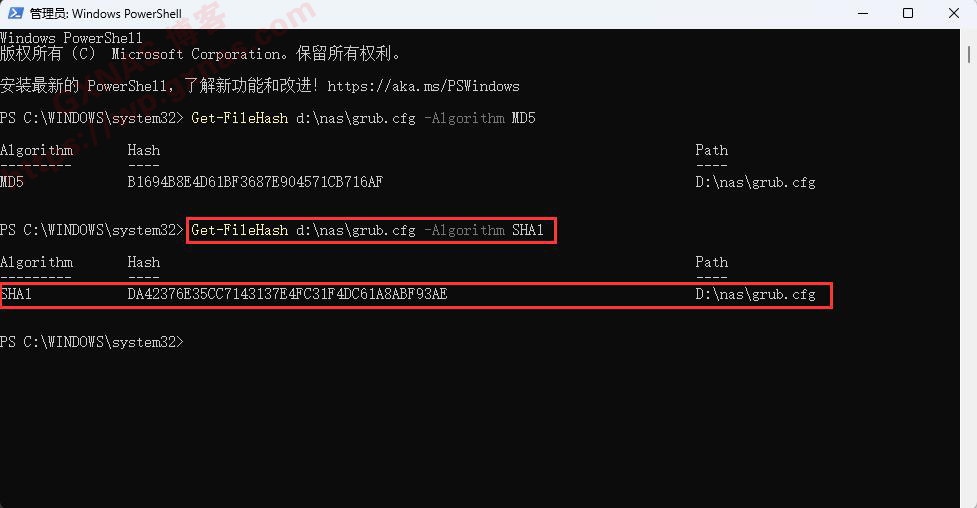977x508 pixels.
Task: Click the D:\nas\grub.cfg path in SHA1 row
Action: 755,294
